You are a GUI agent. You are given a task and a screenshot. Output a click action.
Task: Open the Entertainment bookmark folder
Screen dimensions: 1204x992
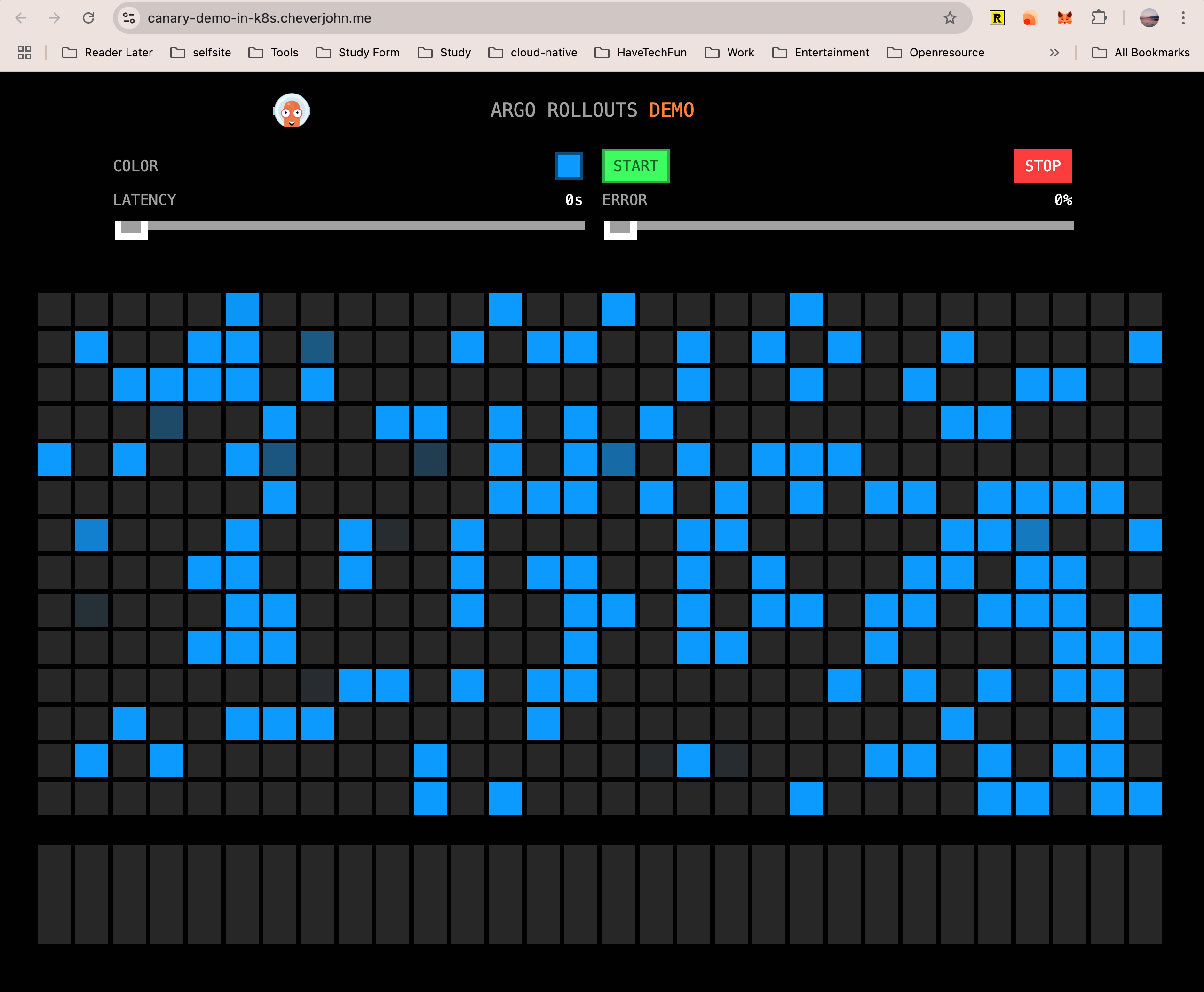[820, 53]
